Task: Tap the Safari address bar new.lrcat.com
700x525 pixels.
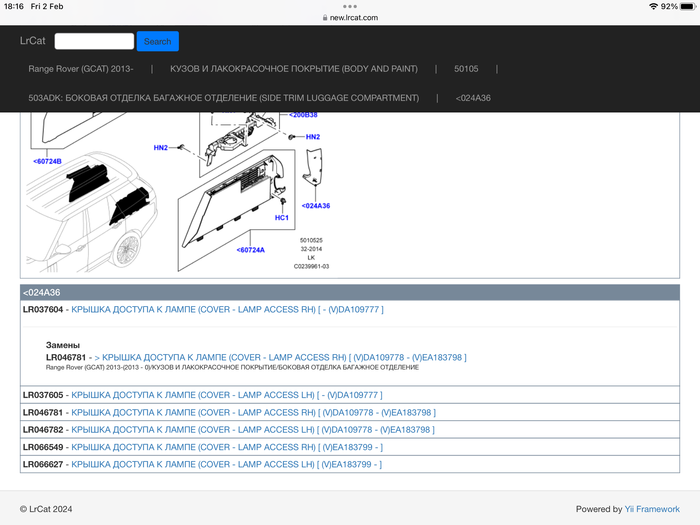Action: coord(350,17)
